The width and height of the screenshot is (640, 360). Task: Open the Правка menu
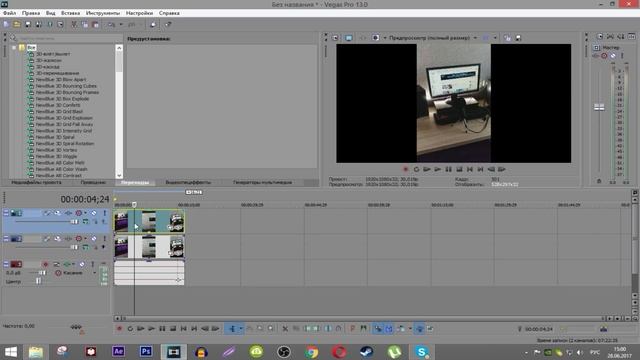click(31, 13)
